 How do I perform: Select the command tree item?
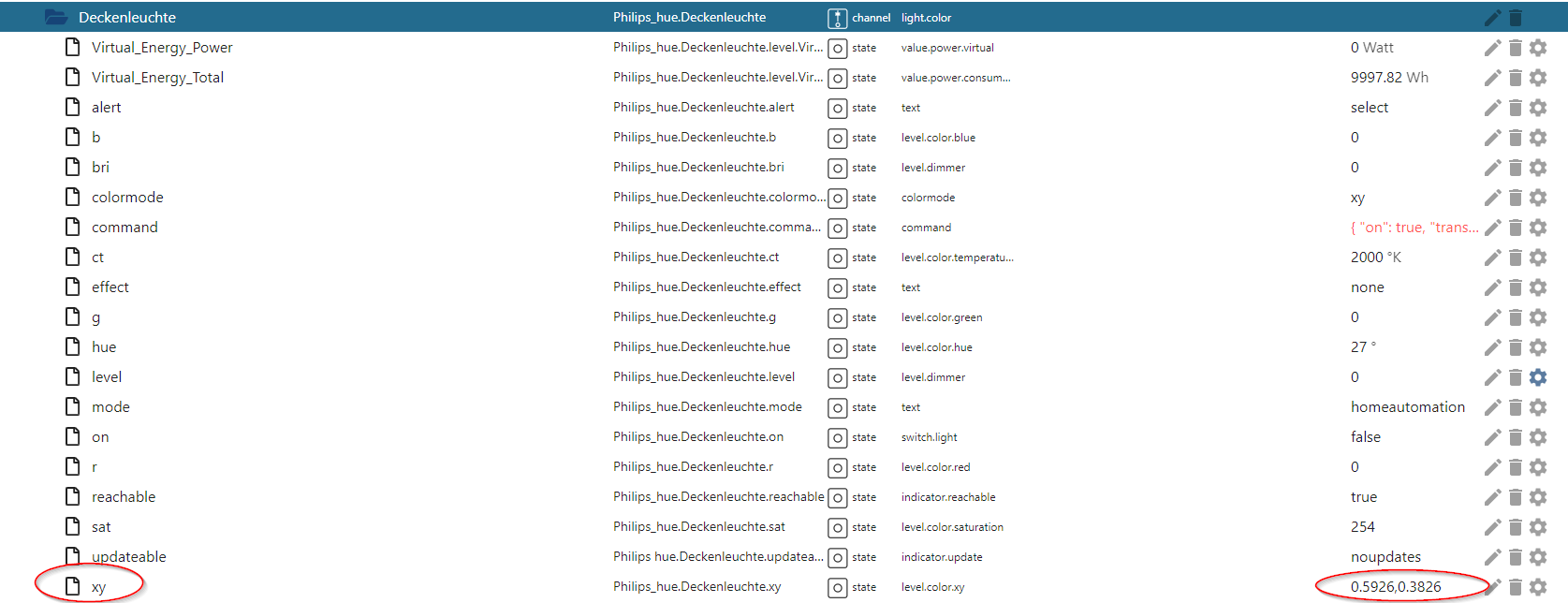coord(125,228)
